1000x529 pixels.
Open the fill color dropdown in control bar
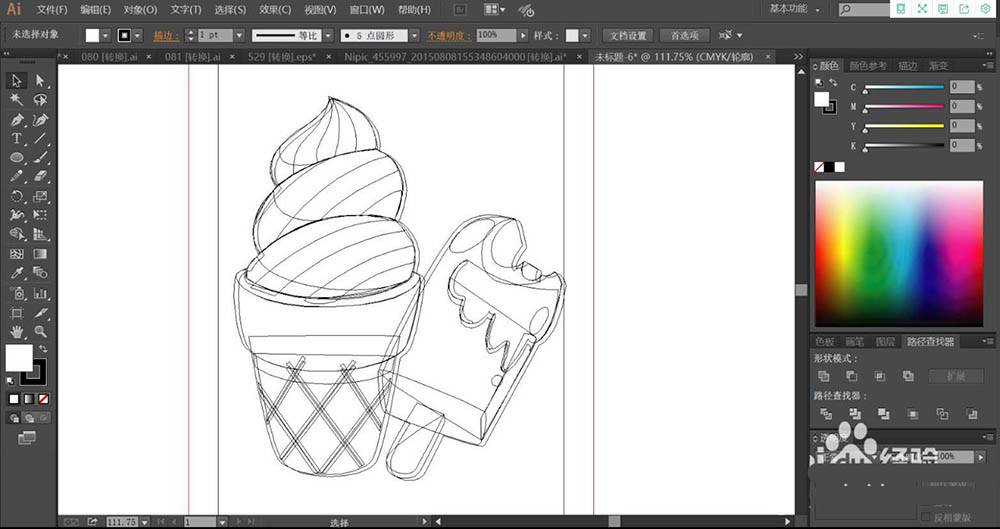(x=106, y=35)
